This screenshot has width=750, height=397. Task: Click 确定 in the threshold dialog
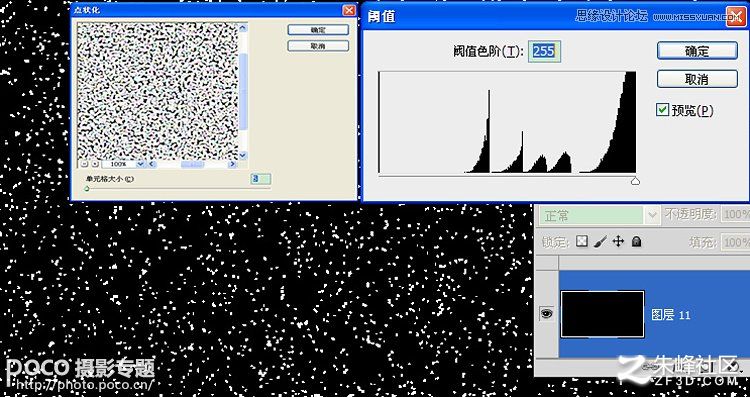click(x=697, y=51)
